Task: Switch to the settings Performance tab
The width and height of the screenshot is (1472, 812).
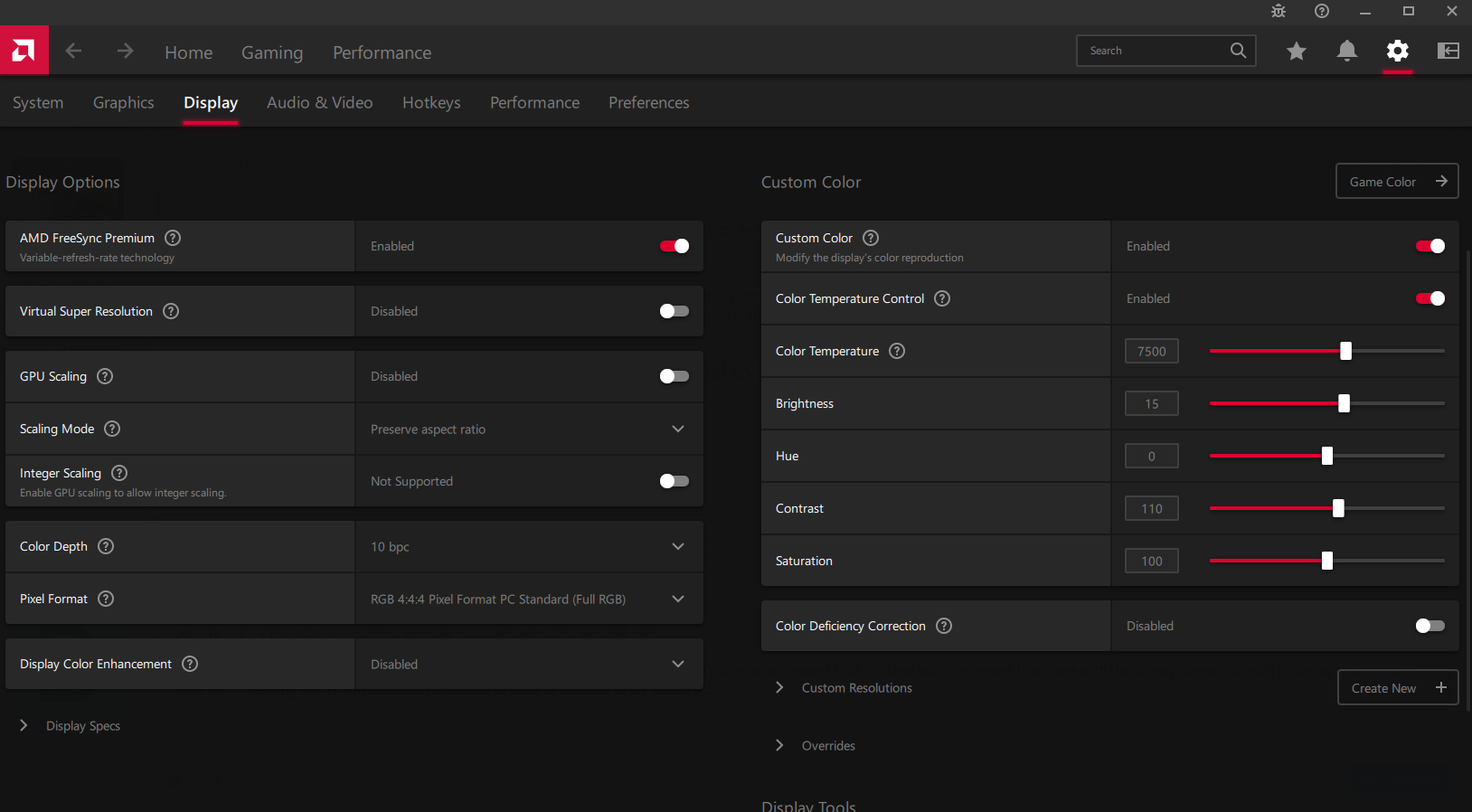Action: point(535,103)
